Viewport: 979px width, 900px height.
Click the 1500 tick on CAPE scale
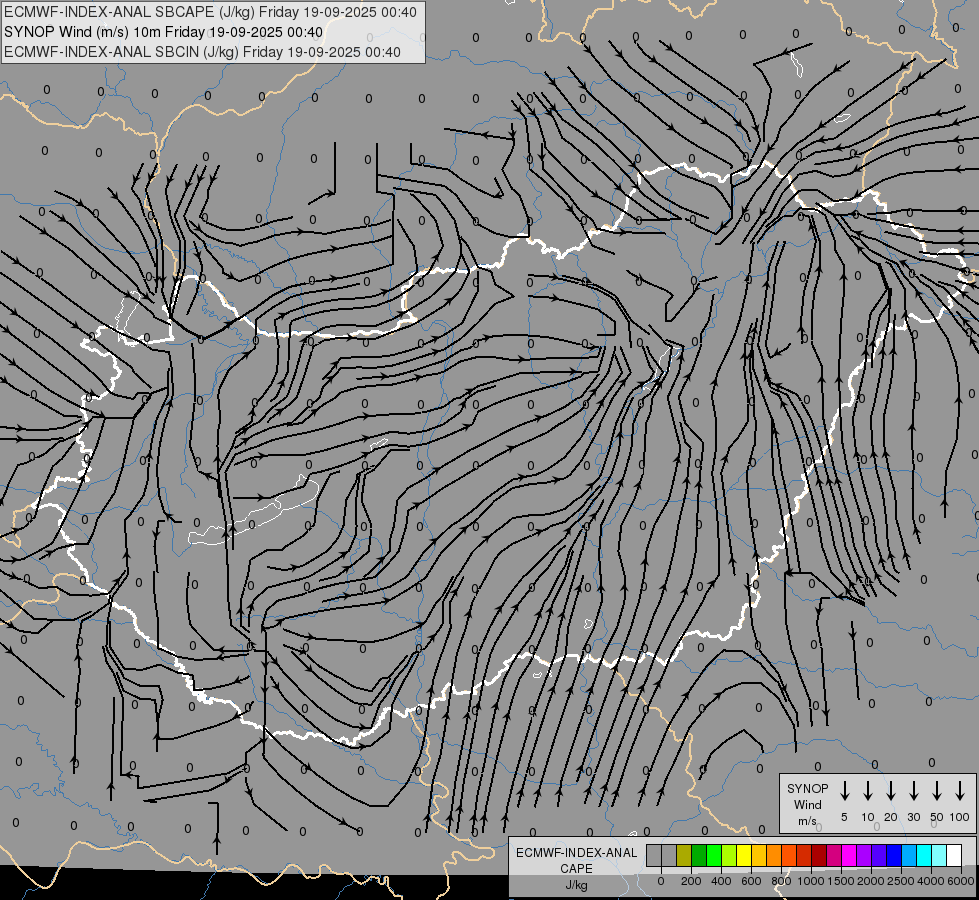coord(841,881)
